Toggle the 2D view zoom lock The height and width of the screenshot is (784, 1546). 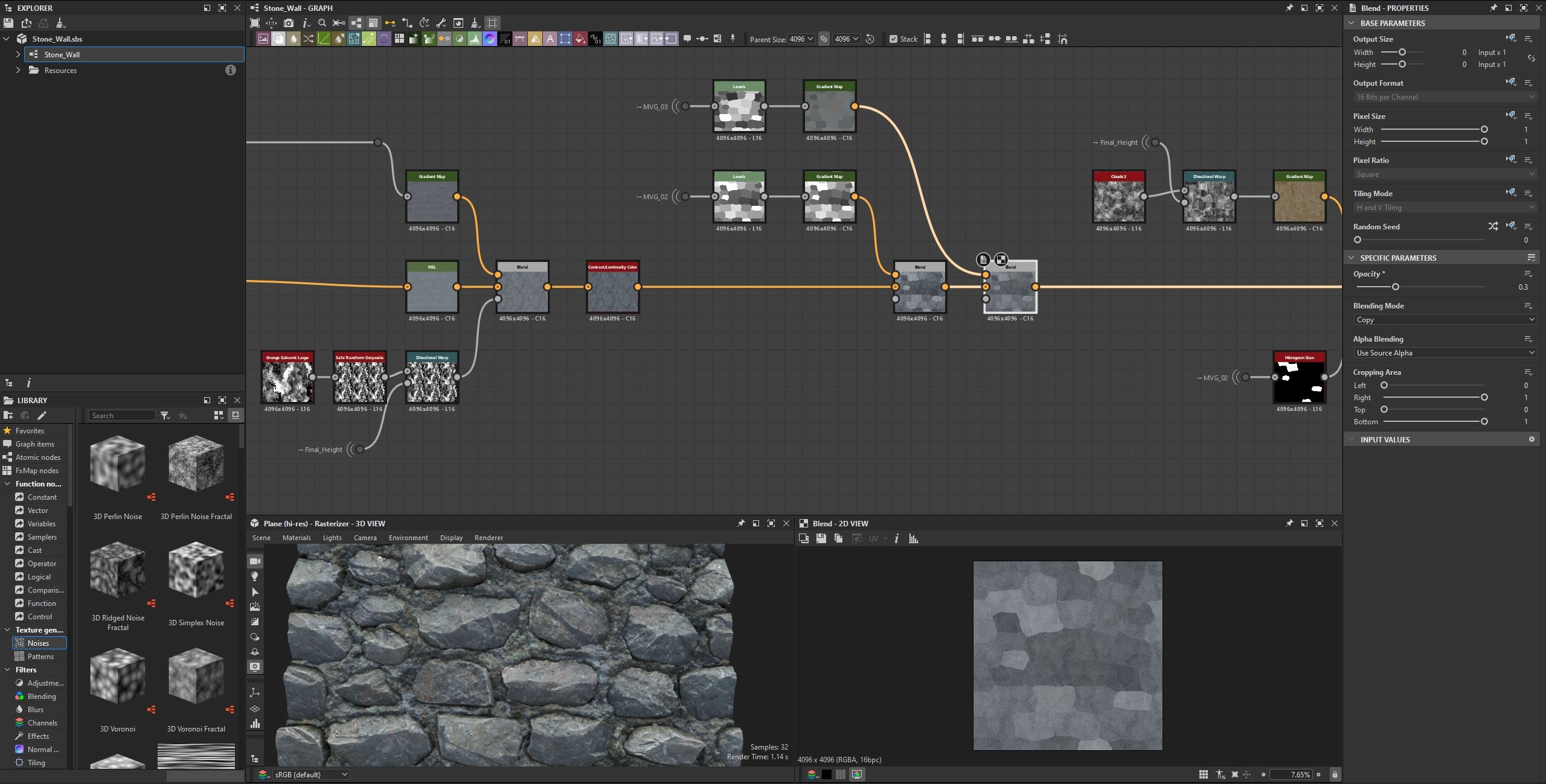[1335, 774]
